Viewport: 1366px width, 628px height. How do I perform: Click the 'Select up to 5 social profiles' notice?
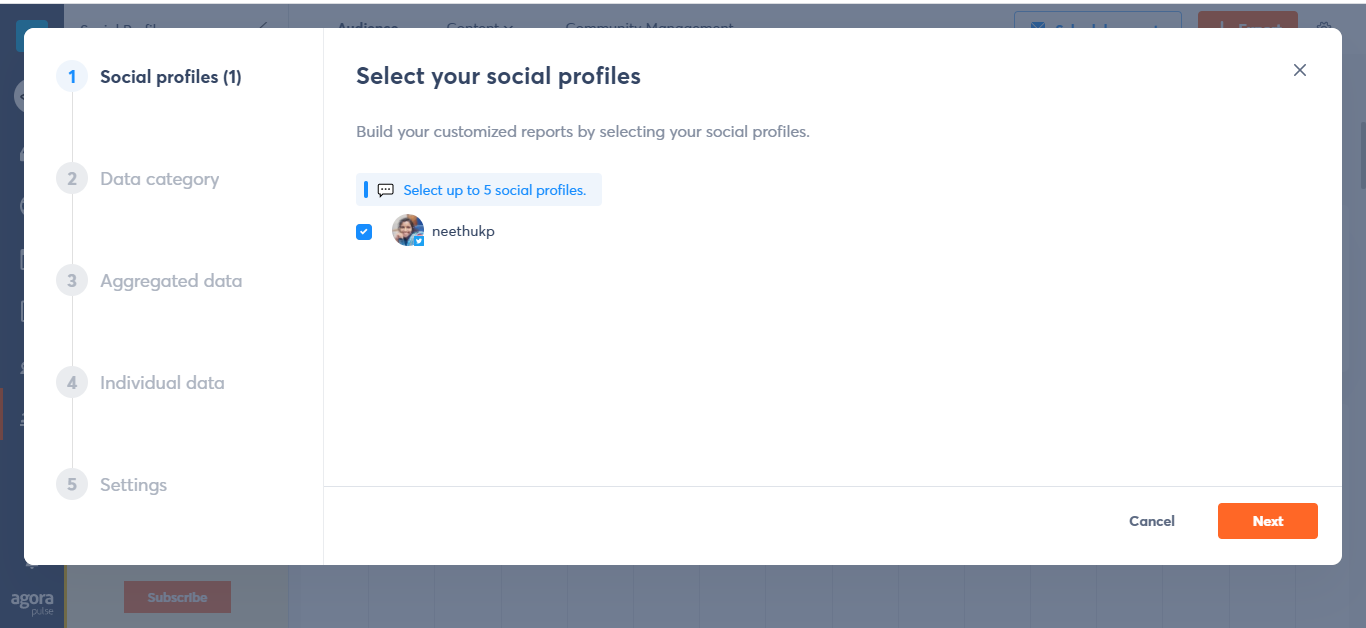479,190
